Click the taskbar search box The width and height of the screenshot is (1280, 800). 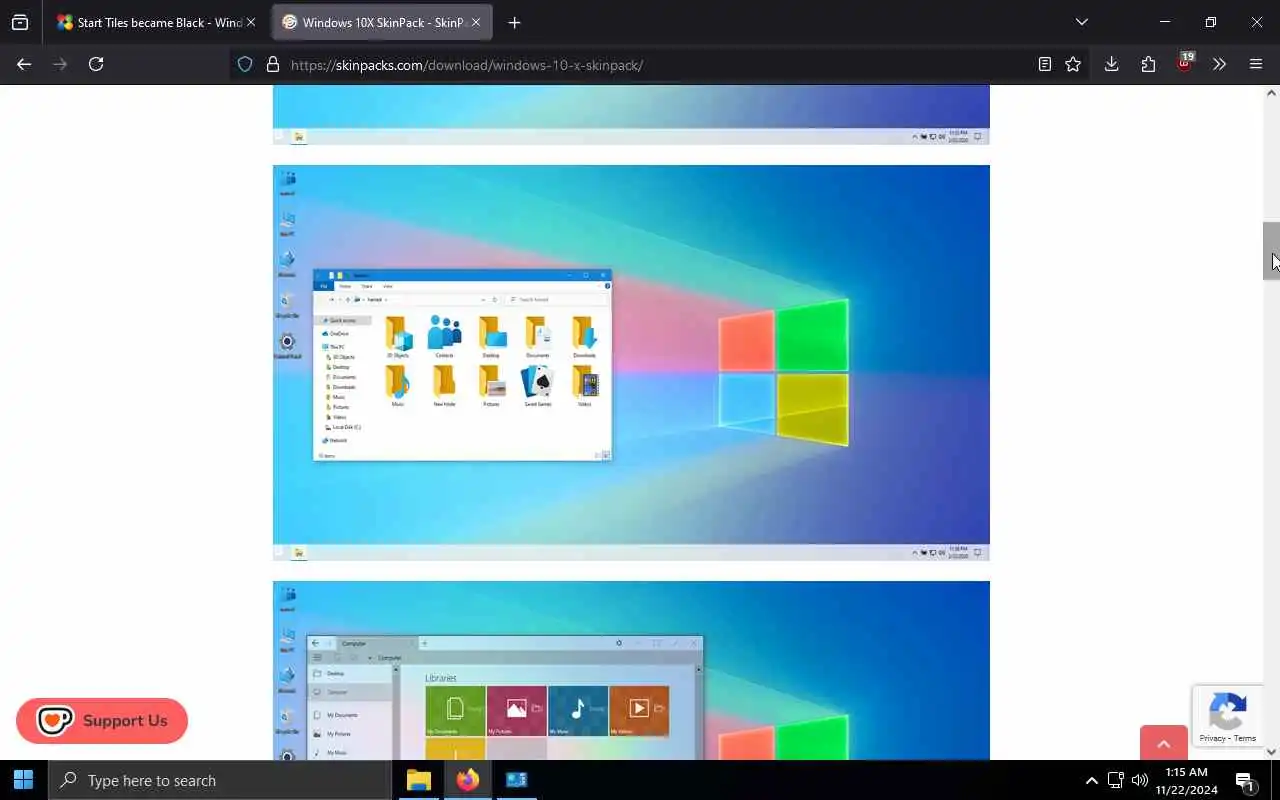click(x=220, y=780)
